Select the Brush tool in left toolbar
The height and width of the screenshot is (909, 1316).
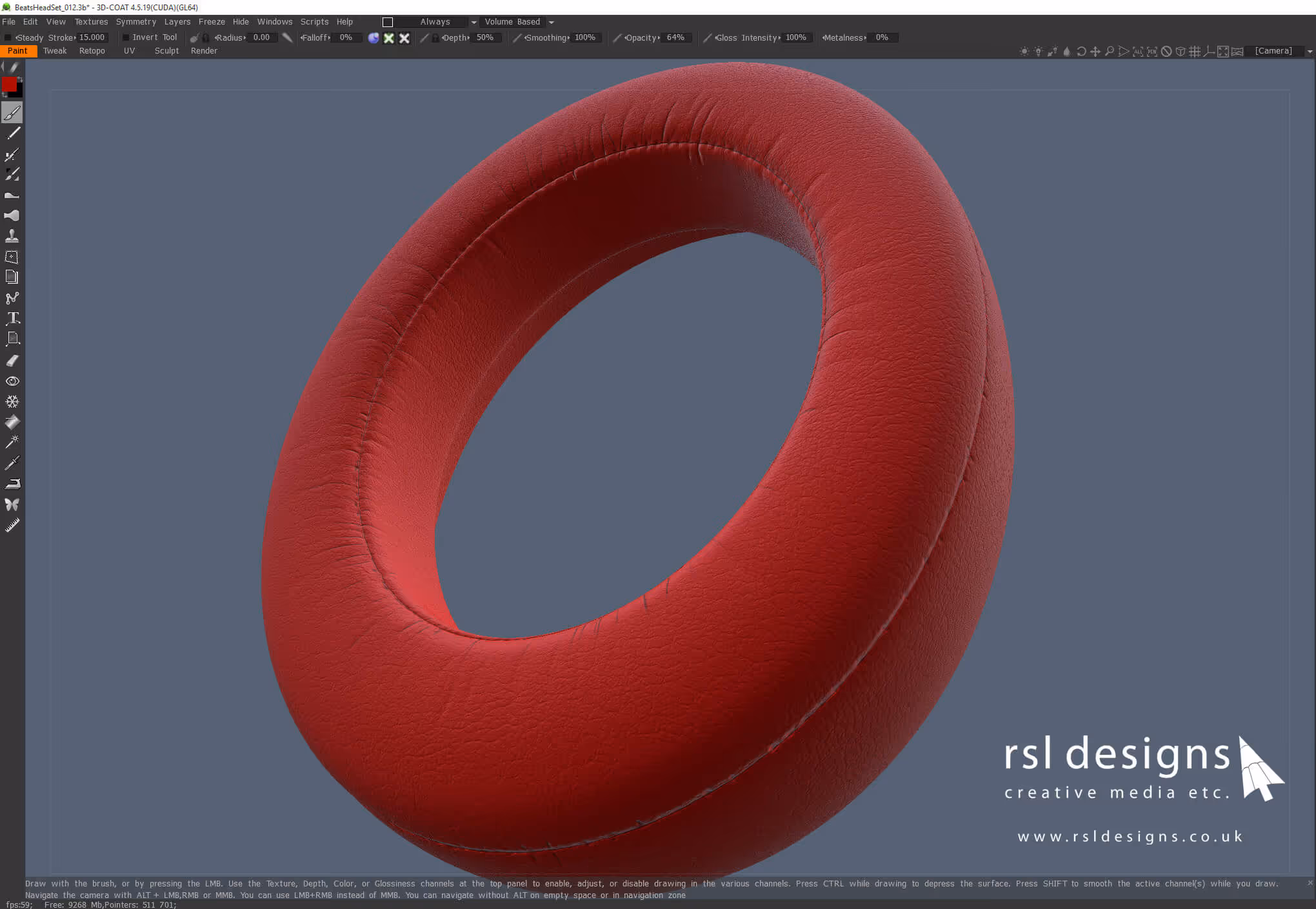click(12, 113)
